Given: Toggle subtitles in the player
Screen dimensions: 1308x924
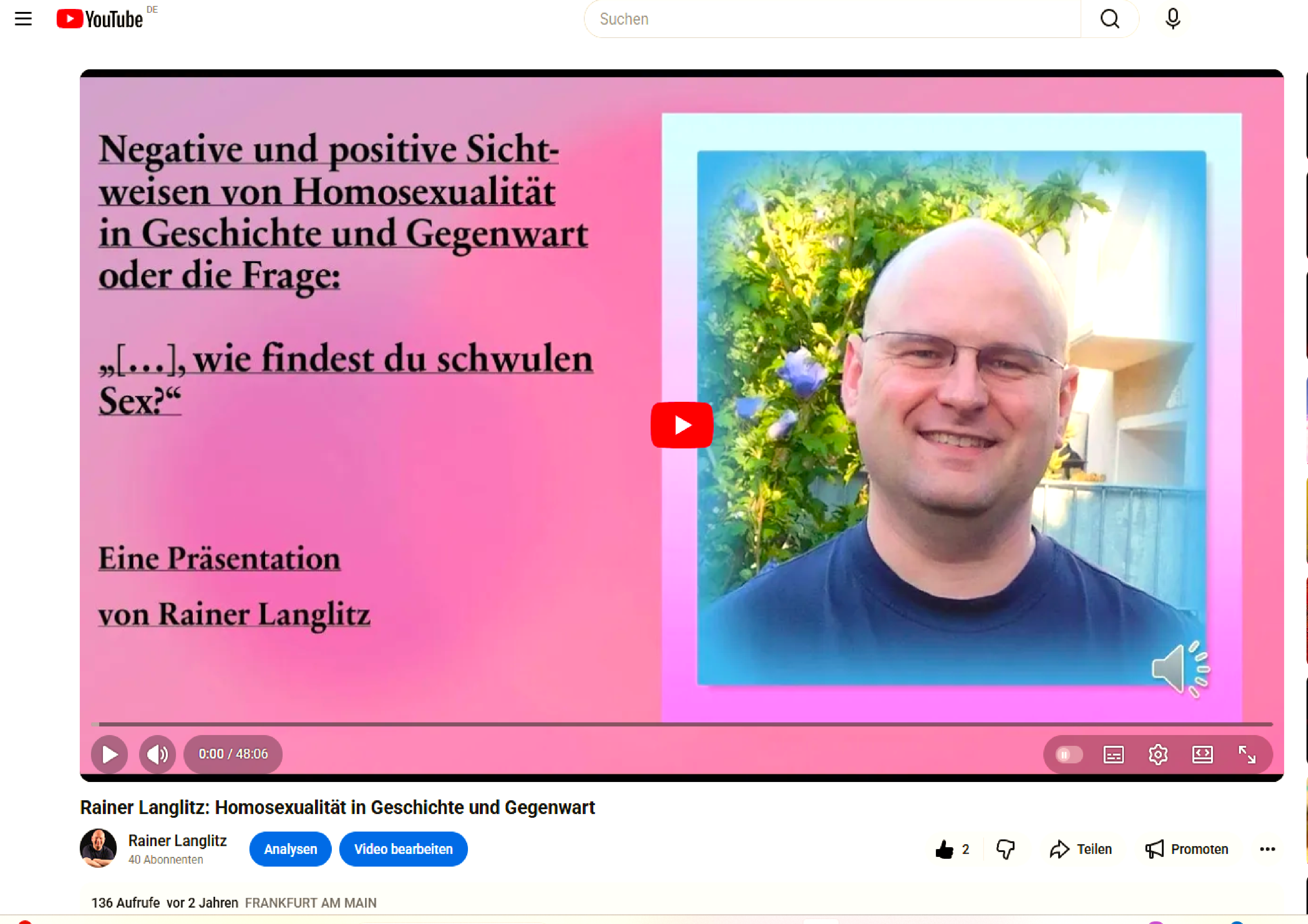Looking at the screenshot, I should pos(1113,754).
